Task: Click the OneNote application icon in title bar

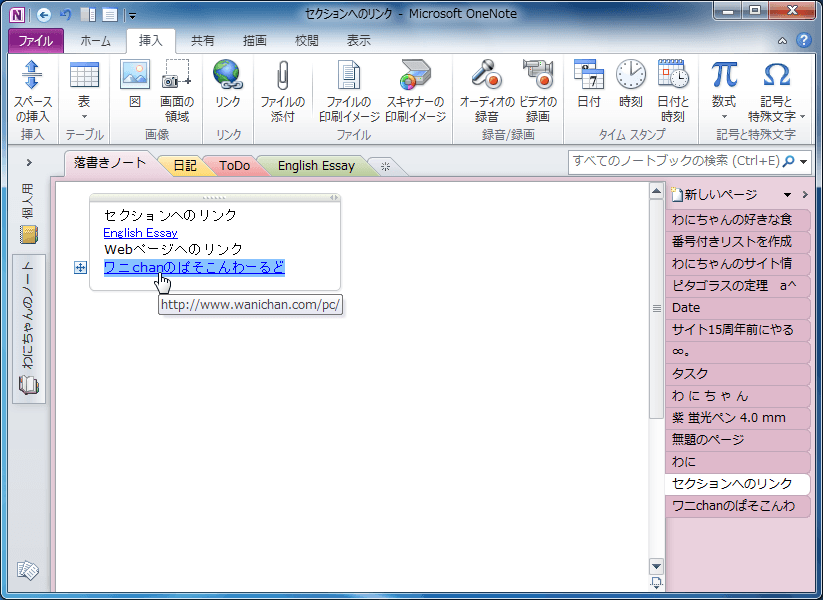Action: pos(17,15)
